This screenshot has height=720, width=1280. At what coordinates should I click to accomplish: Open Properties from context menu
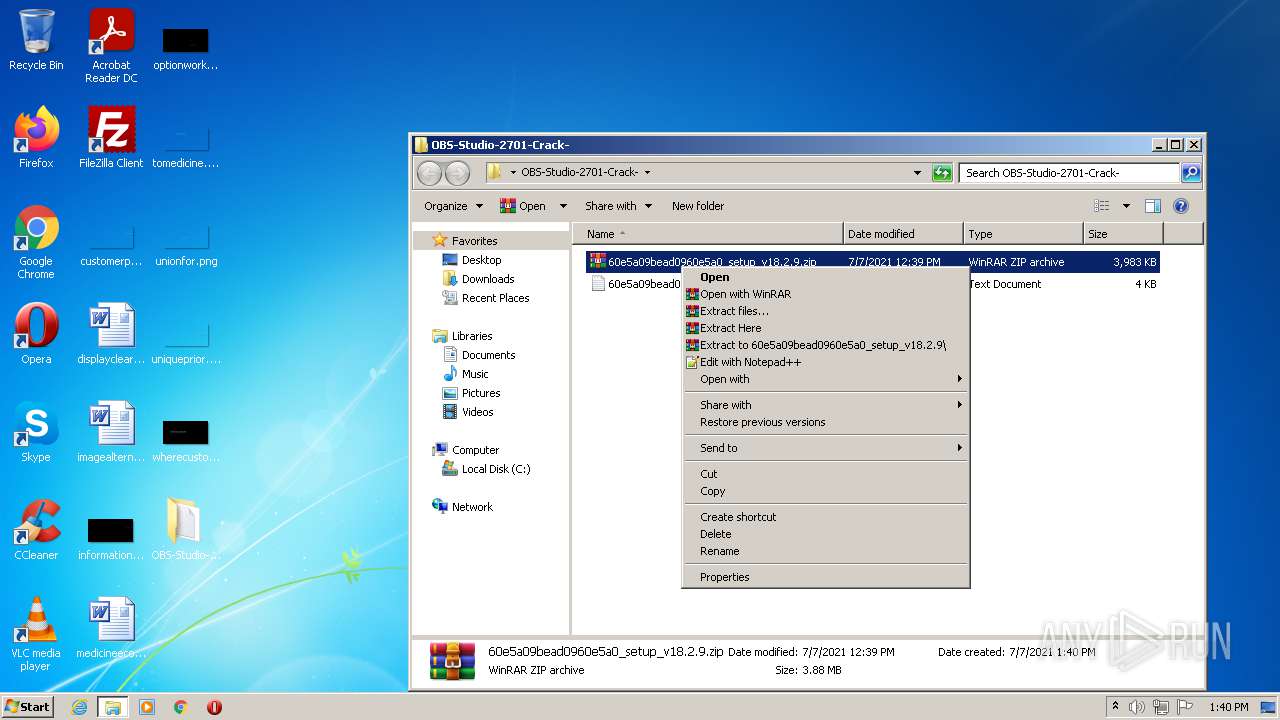tap(825, 577)
